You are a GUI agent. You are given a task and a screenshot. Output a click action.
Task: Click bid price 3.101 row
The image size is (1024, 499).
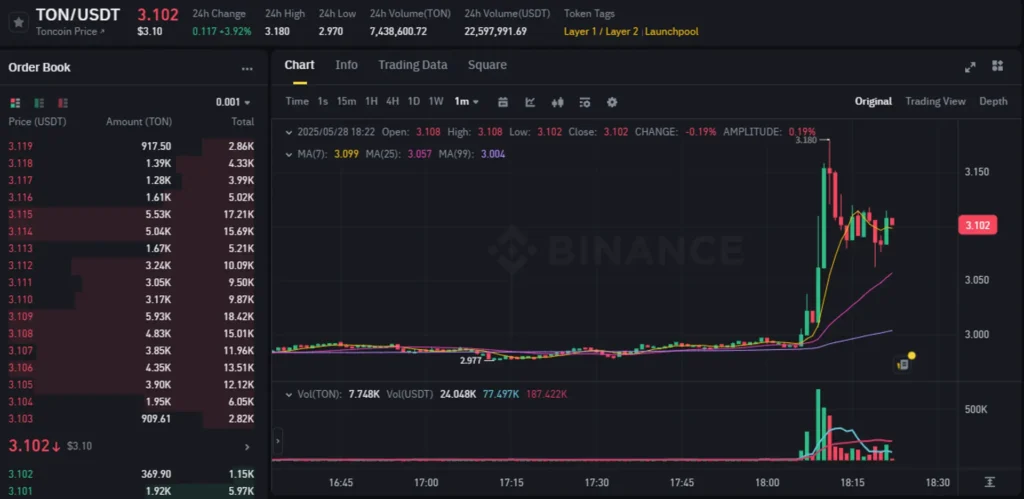click(x=131, y=491)
